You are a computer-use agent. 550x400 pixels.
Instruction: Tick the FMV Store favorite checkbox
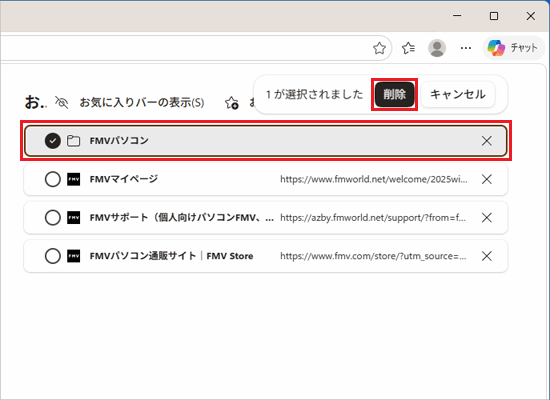(x=53, y=256)
